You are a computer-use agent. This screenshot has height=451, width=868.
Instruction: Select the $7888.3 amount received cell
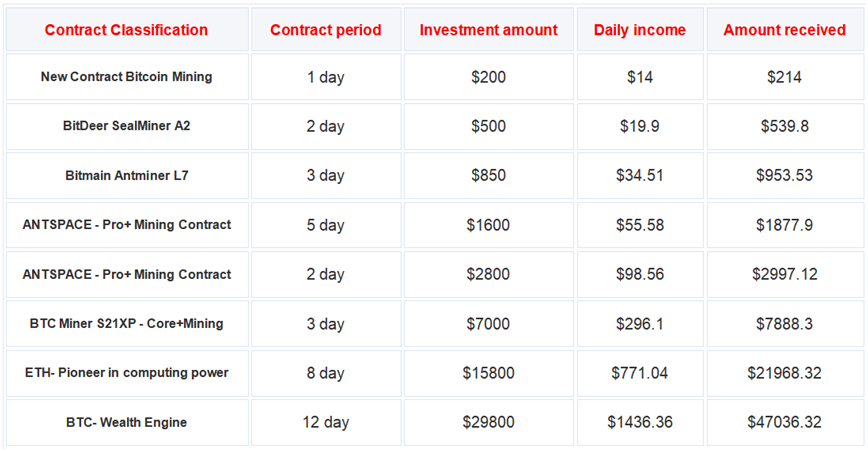pyautogui.click(x=784, y=324)
